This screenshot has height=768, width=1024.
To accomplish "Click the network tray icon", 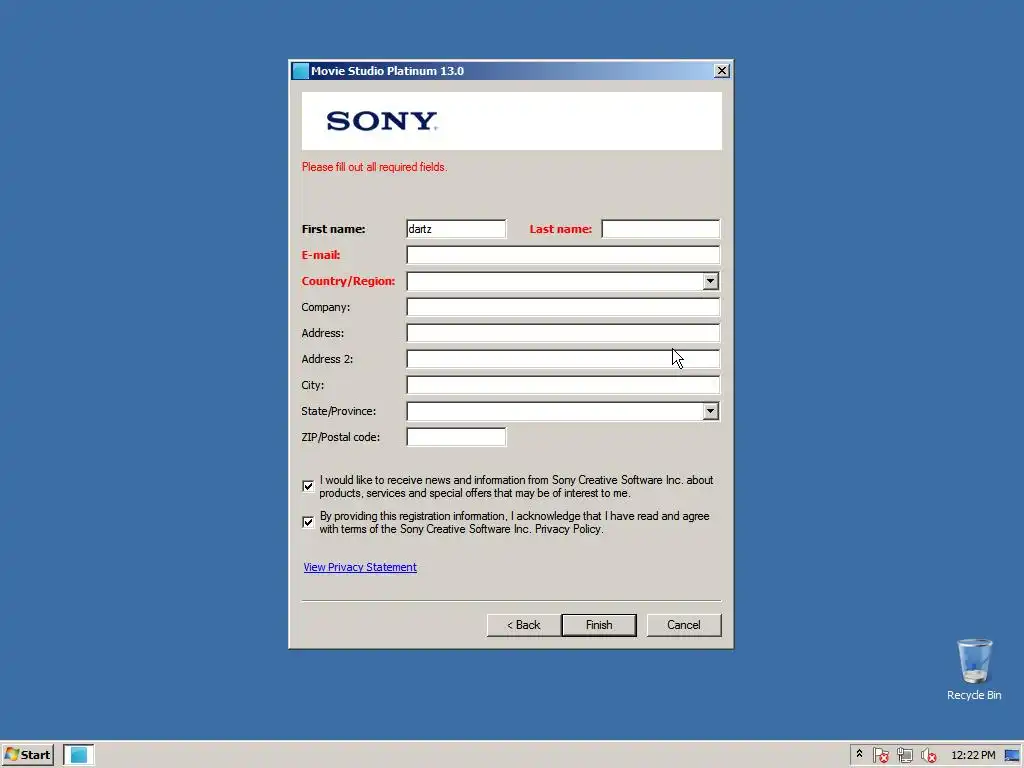I will pos(904,756).
